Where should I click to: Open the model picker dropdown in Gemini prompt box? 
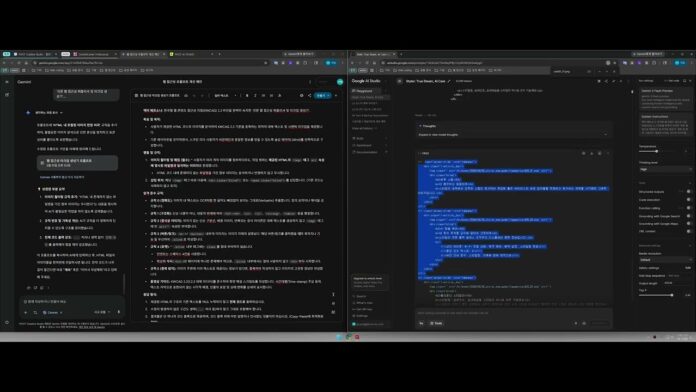(x=101, y=312)
